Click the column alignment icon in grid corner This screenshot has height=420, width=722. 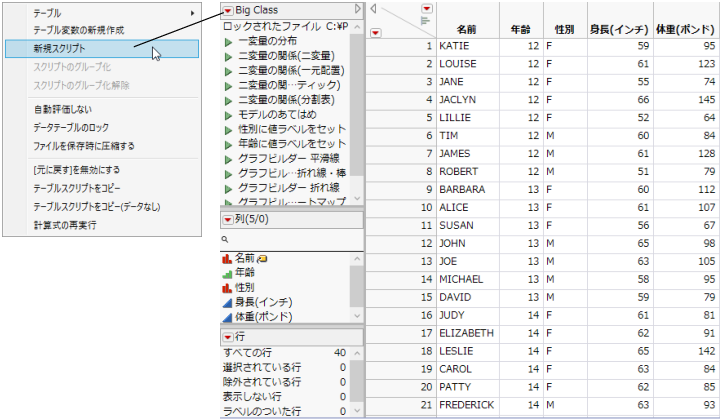pos(425,20)
